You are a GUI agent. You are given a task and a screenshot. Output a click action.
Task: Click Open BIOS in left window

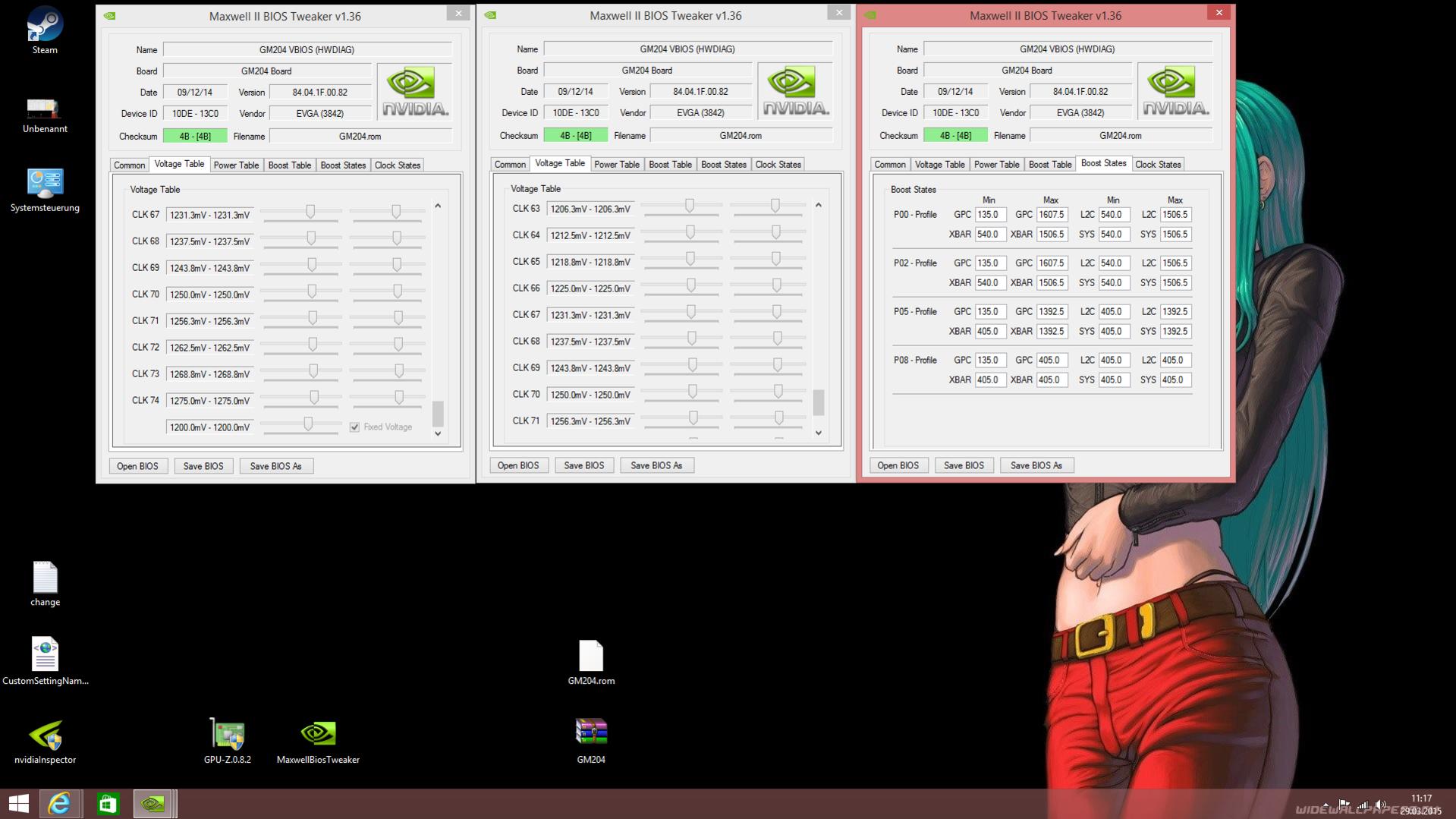pyautogui.click(x=137, y=466)
